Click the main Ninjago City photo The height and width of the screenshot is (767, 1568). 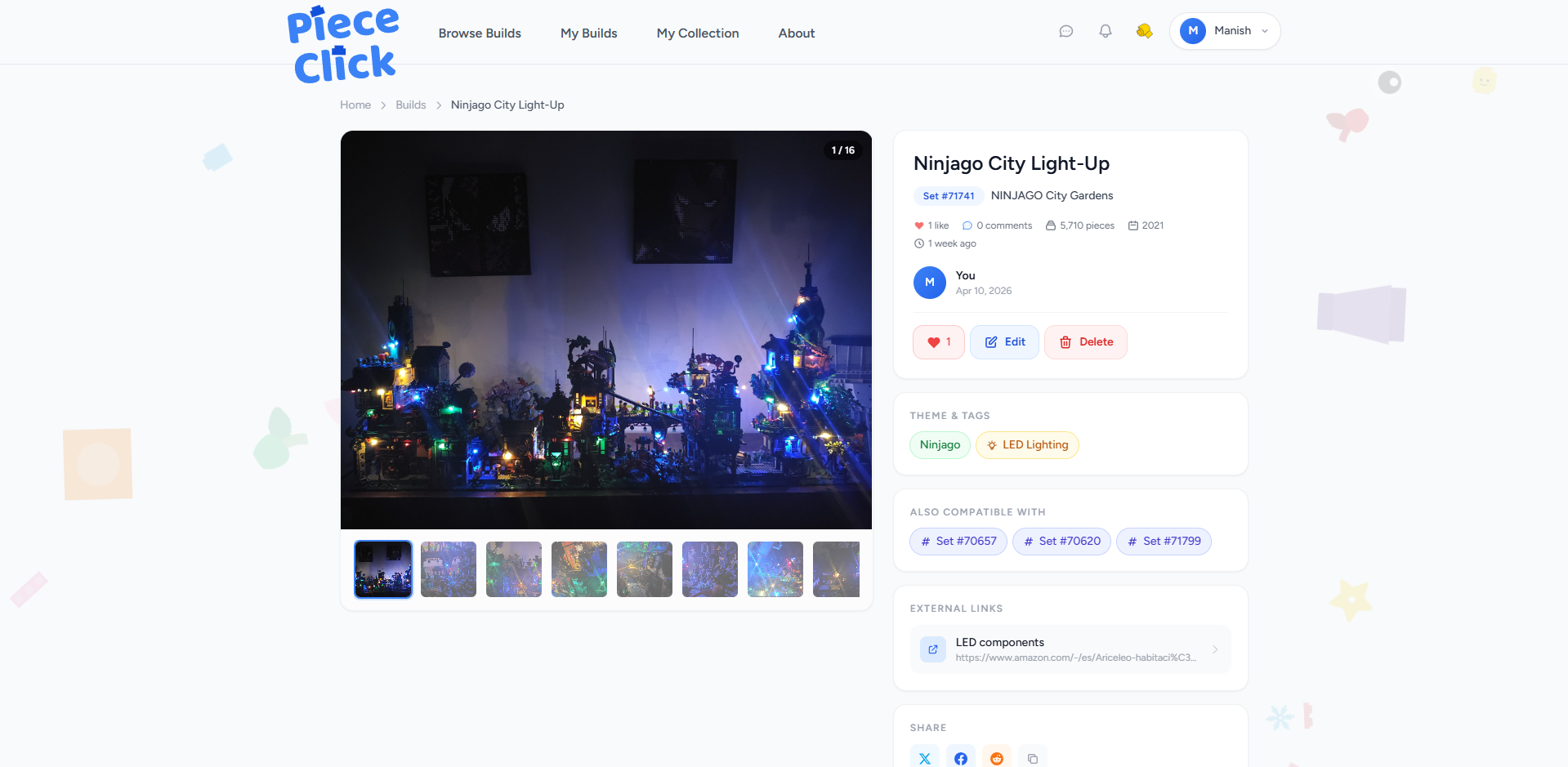[606, 330]
